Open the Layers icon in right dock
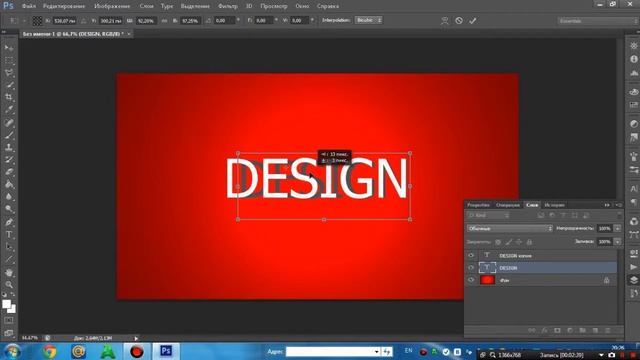Screen dimensions: 640x360 pos(633,280)
